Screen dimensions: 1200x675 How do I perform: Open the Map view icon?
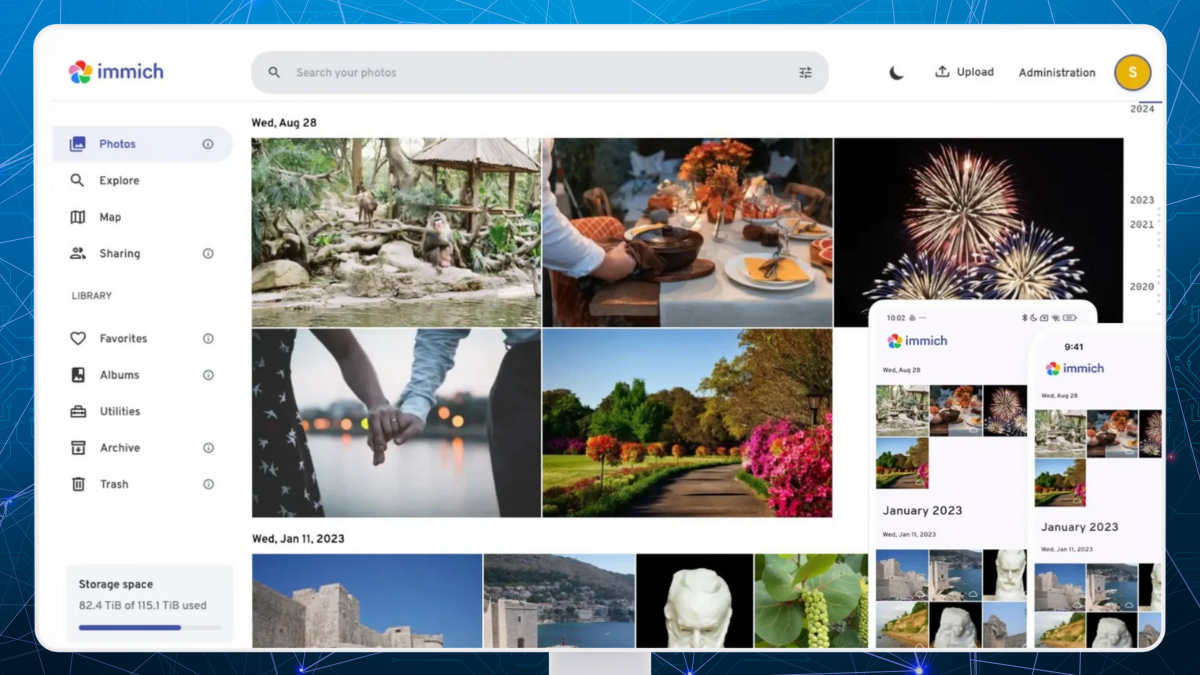click(x=78, y=217)
